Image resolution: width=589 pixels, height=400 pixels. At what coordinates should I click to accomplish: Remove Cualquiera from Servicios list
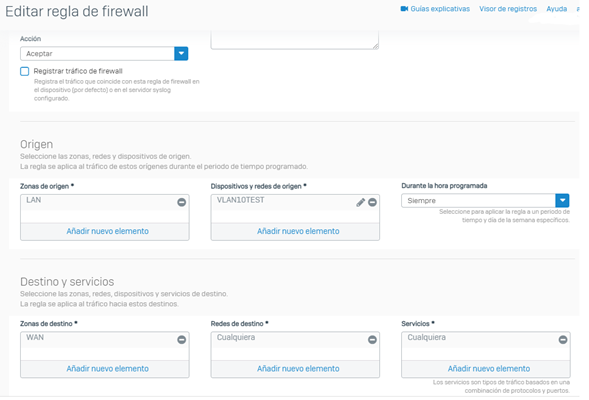[x=563, y=340]
